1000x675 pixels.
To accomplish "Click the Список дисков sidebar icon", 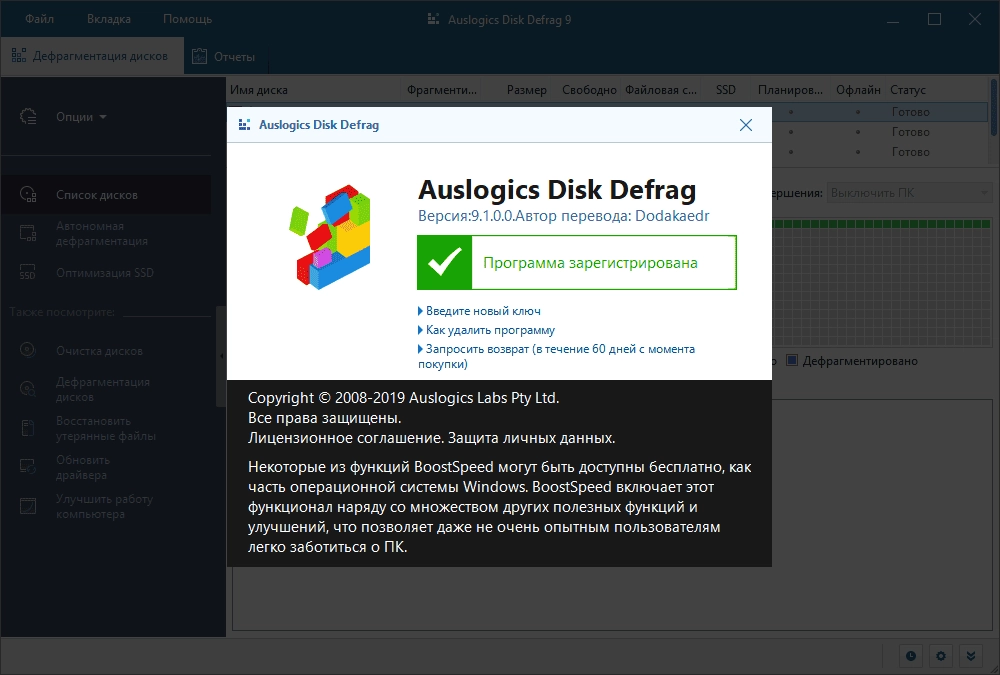I will [x=28, y=195].
